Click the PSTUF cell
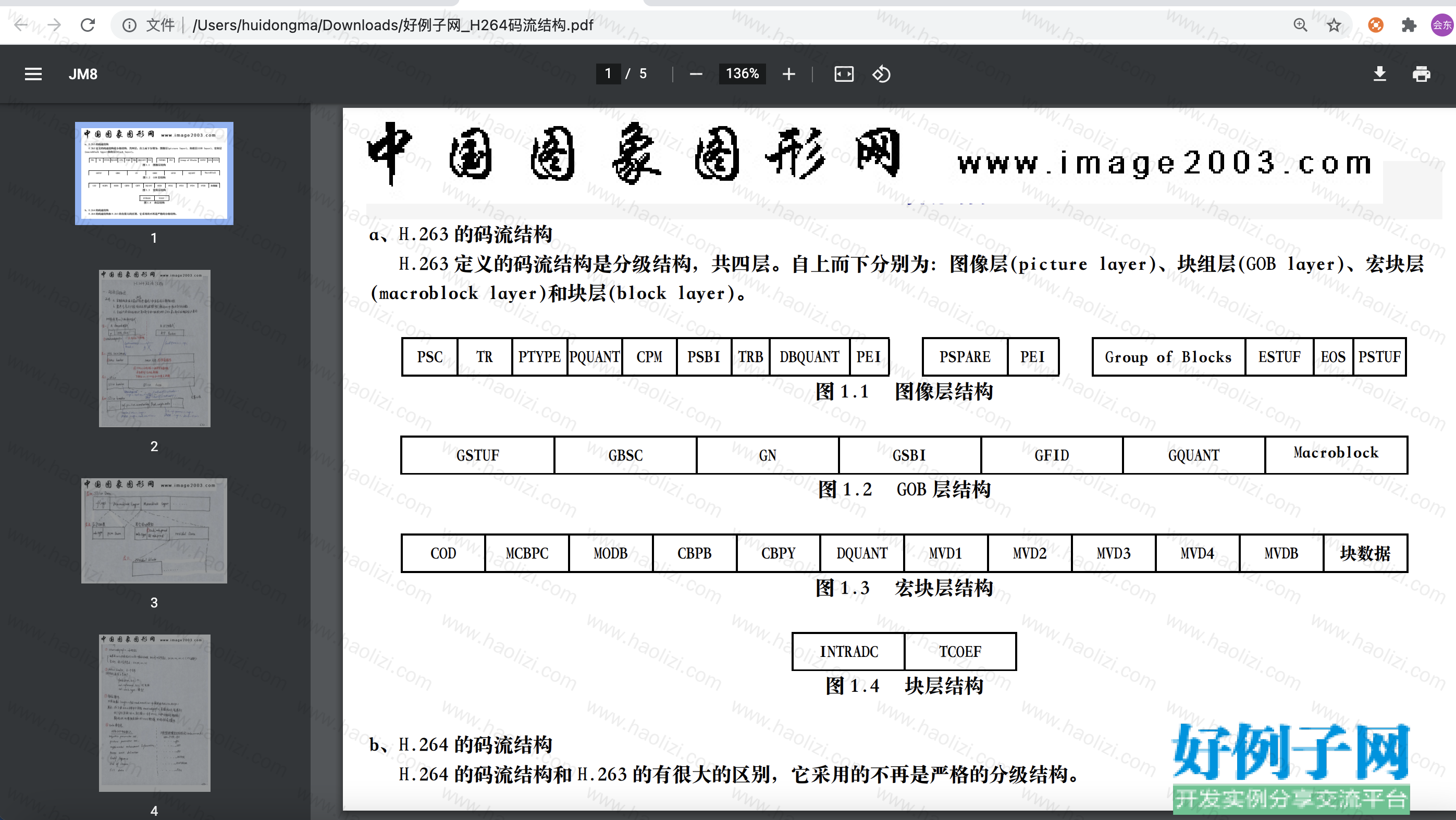The image size is (1456, 820). coord(1380,357)
